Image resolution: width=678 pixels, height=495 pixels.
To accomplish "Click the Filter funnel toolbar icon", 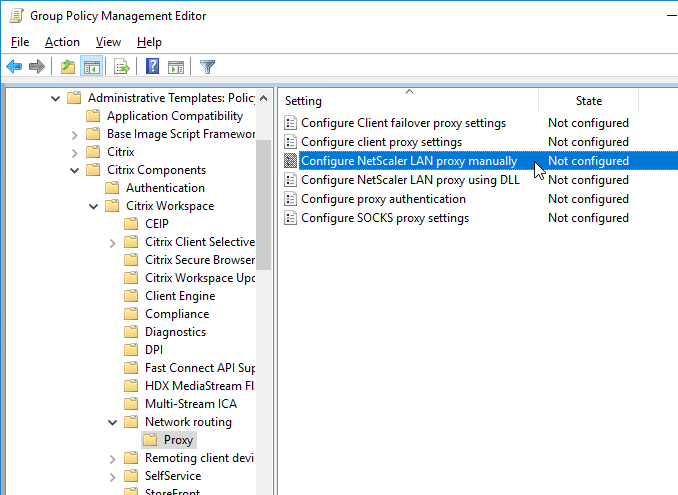I will tap(208, 67).
